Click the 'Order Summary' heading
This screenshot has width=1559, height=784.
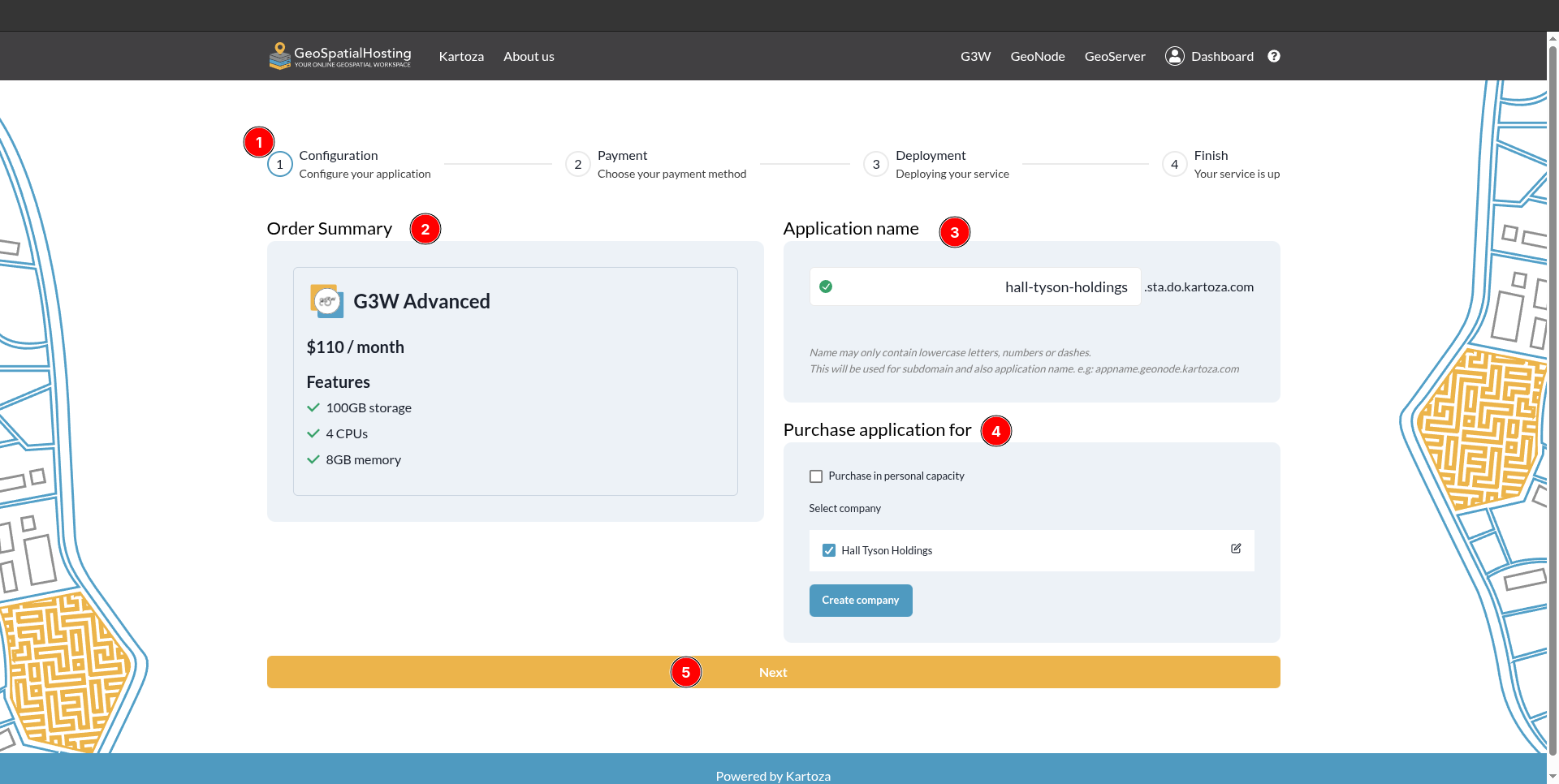tap(330, 229)
